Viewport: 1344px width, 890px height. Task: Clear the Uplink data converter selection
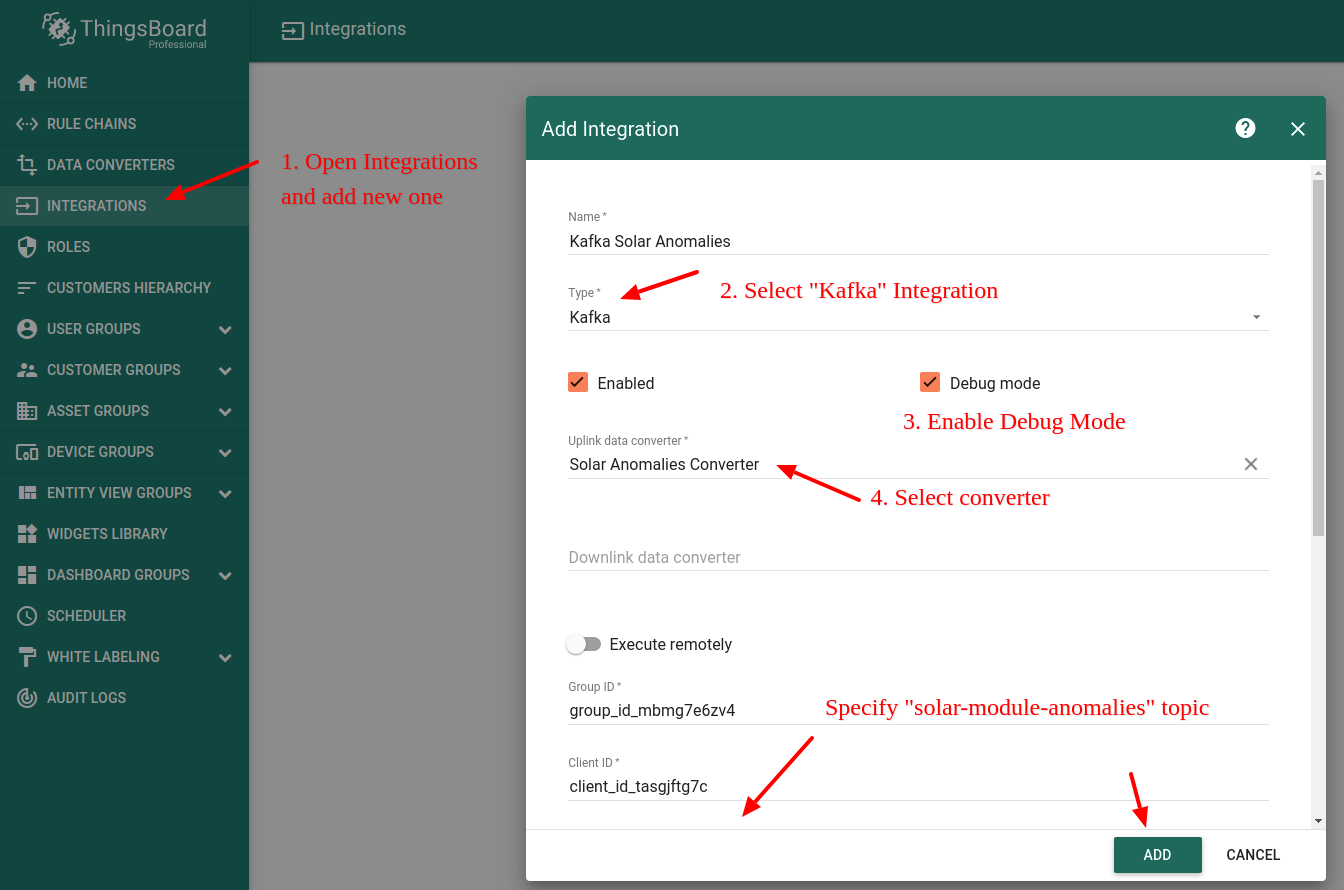tap(1251, 464)
